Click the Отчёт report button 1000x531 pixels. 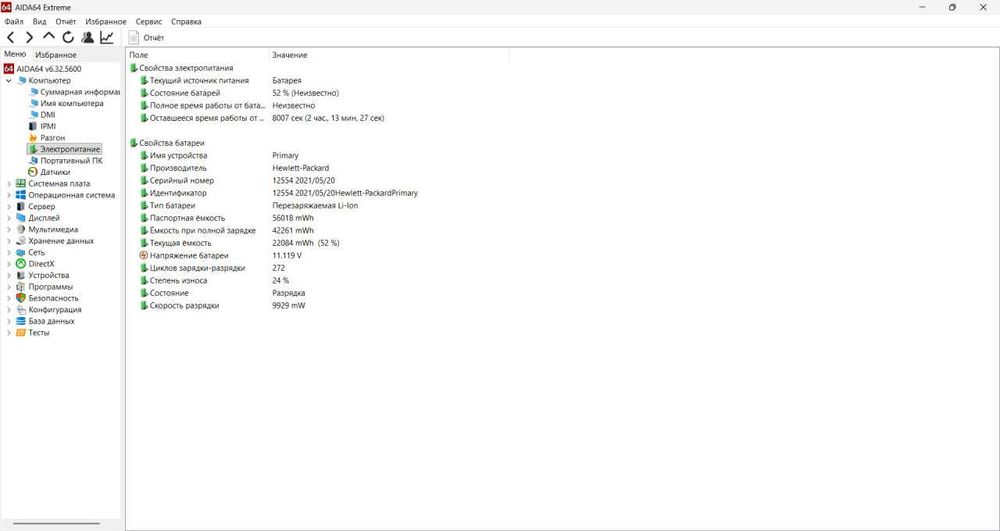[147, 38]
